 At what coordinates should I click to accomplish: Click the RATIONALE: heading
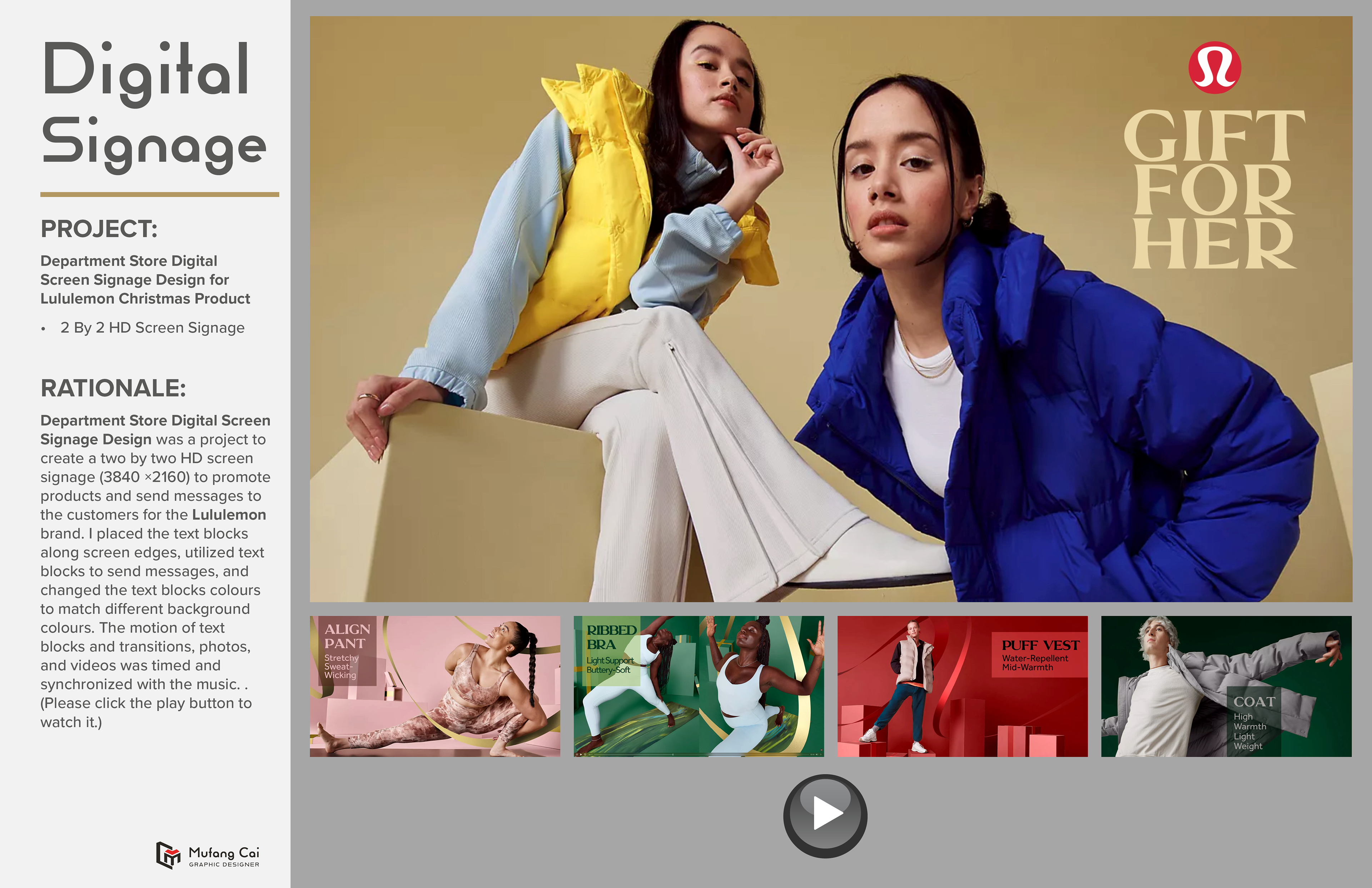(113, 388)
